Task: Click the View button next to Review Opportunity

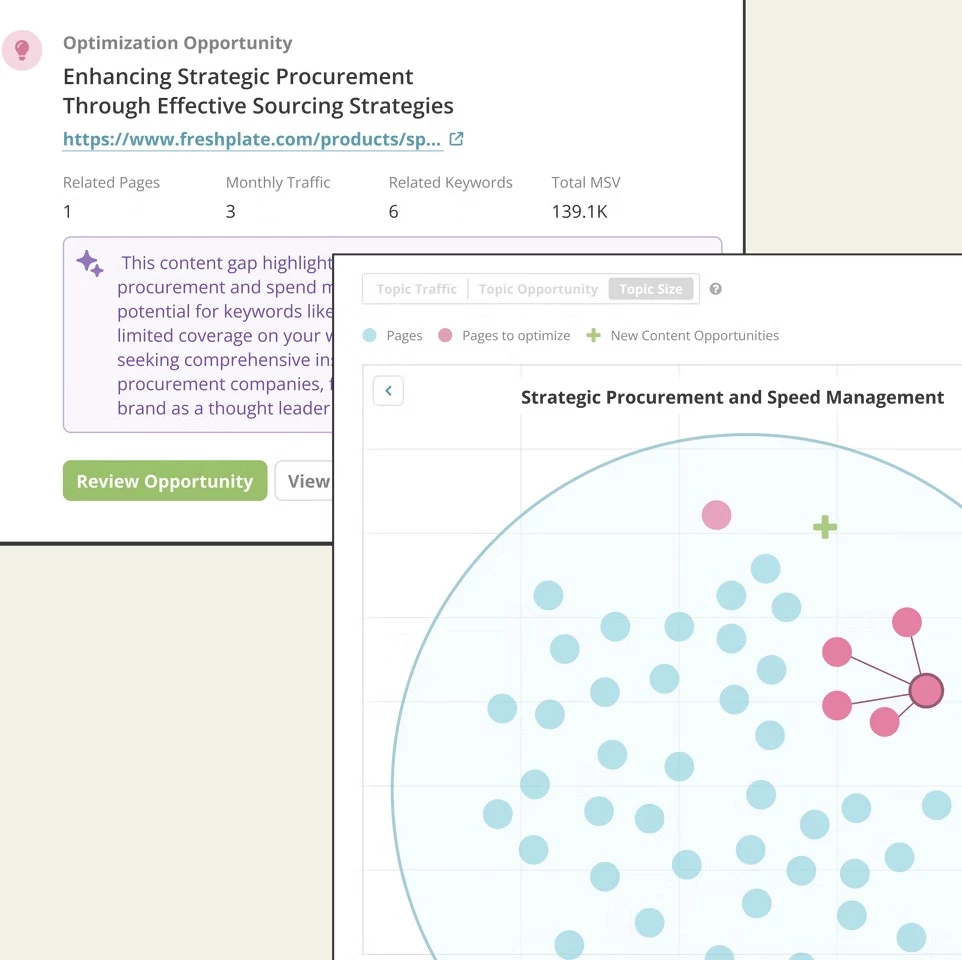Action: (304, 481)
